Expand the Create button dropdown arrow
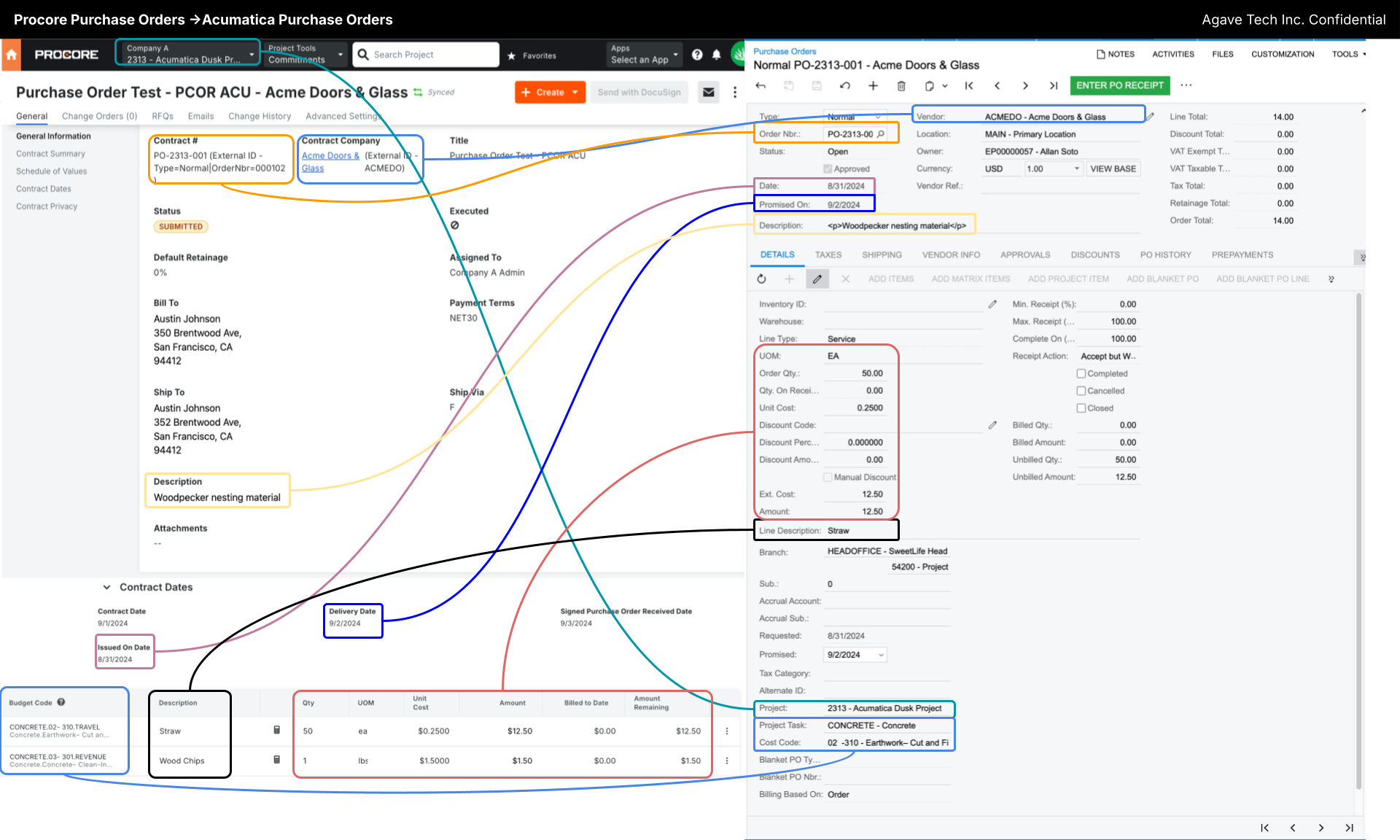This screenshot has width=1400, height=840. [575, 93]
